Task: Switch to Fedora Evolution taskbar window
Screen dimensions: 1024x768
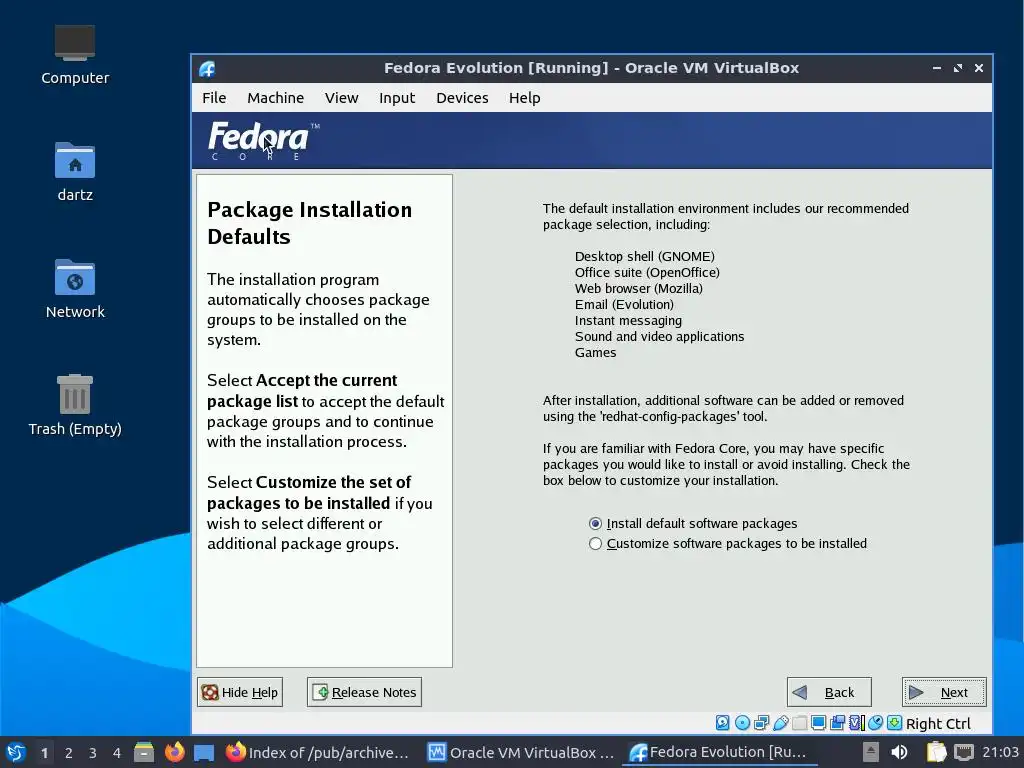Action: 718,752
